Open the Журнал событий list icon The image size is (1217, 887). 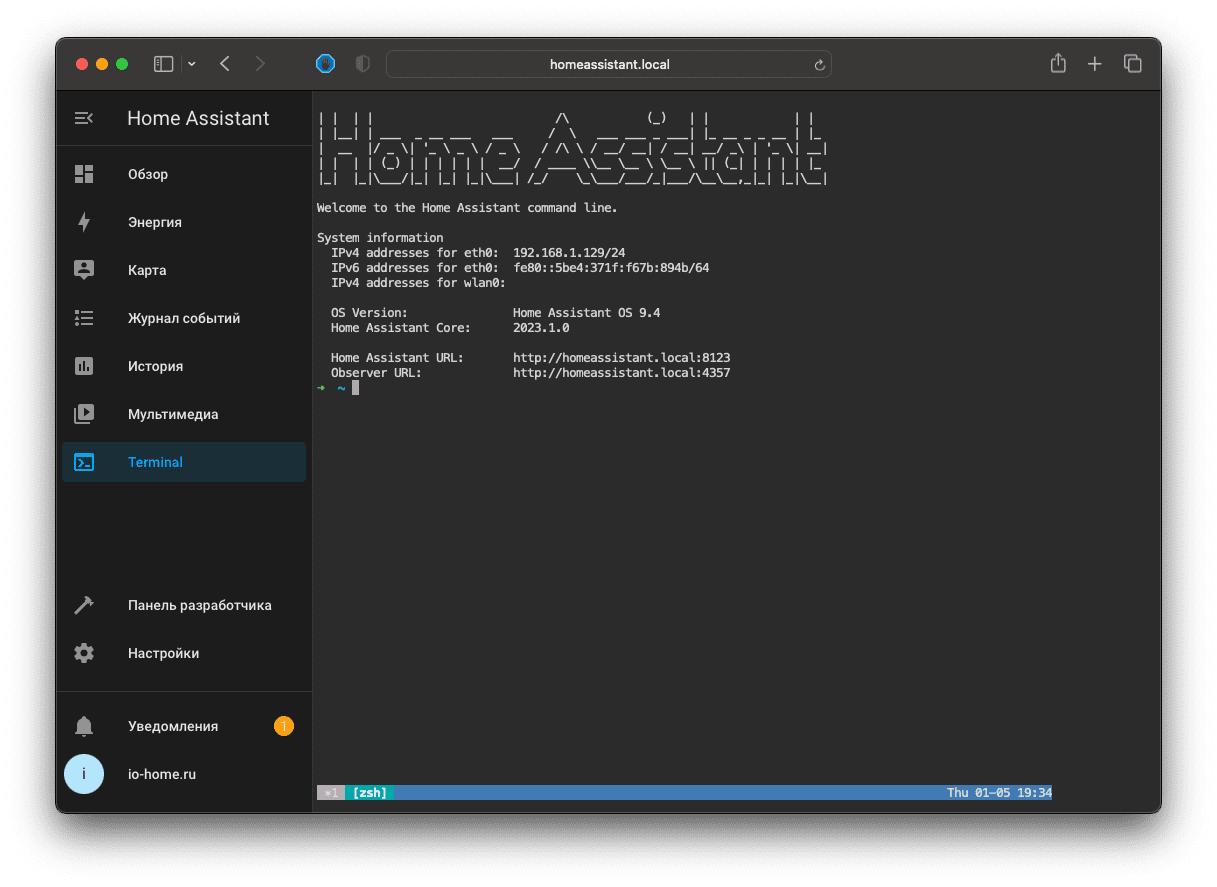[84, 317]
